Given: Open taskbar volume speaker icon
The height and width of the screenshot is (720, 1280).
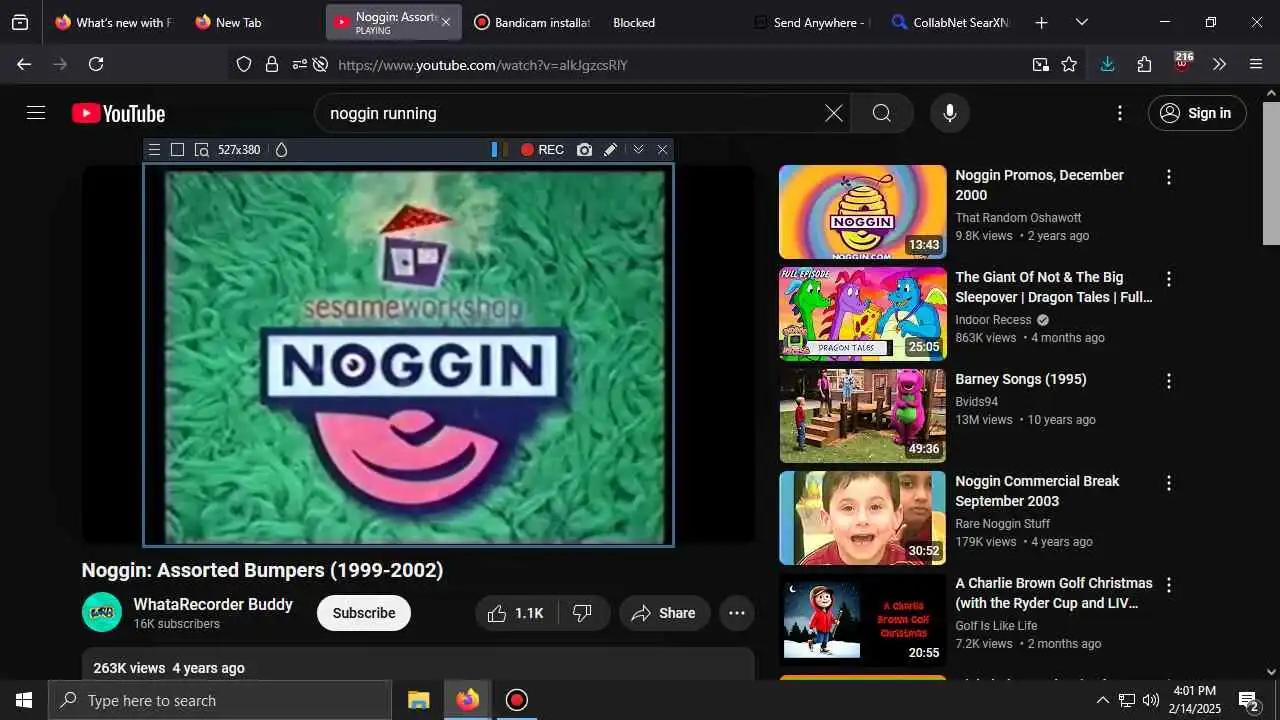Looking at the screenshot, I should click(1151, 700).
